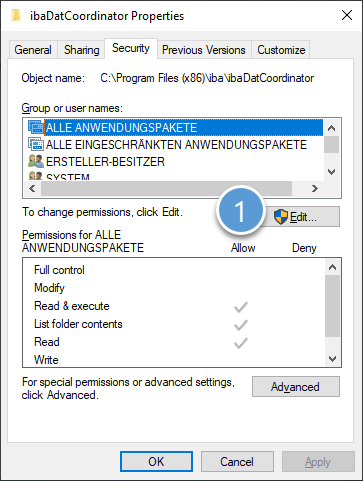Click up arrow of permissions scrollbar

tap(332, 267)
